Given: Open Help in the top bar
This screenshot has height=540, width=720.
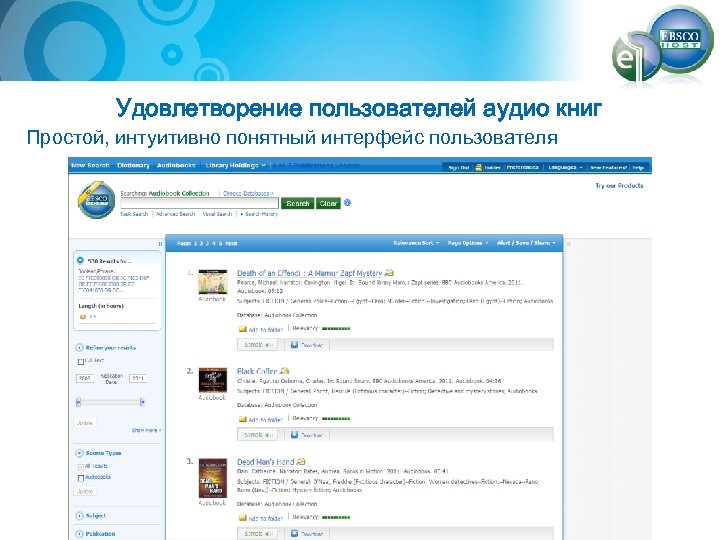Looking at the screenshot, I should (638, 168).
